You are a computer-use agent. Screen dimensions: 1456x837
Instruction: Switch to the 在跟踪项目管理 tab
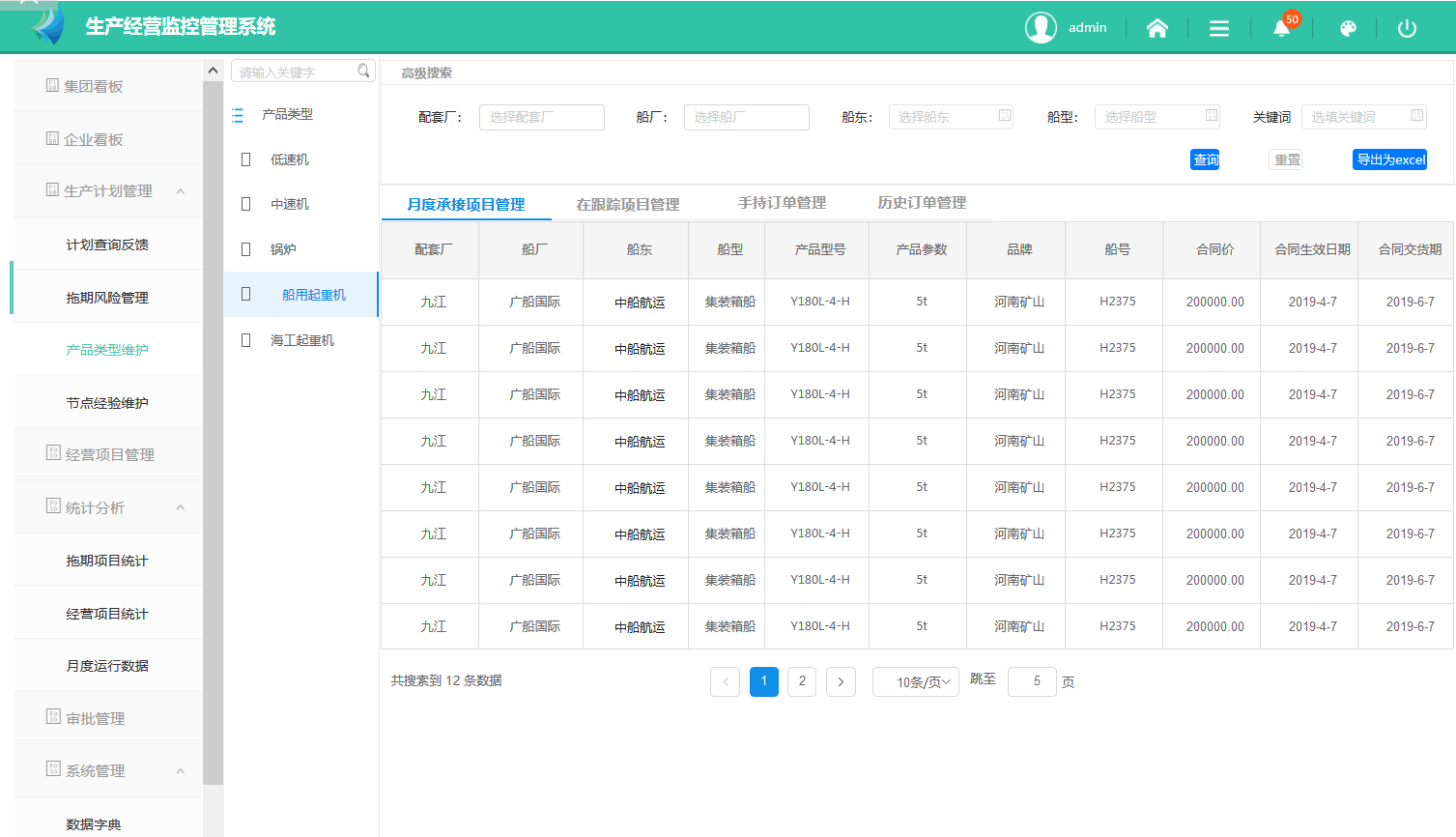(x=628, y=204)
